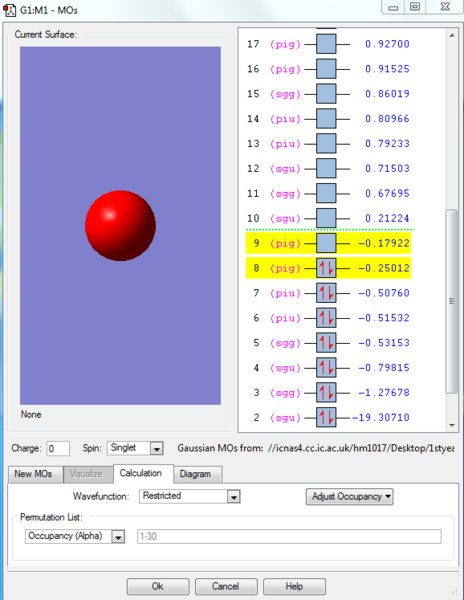This screenshot has height=600, width=464.
Task: Select orbital energy value -0.51532
Action: coord(384,318)
